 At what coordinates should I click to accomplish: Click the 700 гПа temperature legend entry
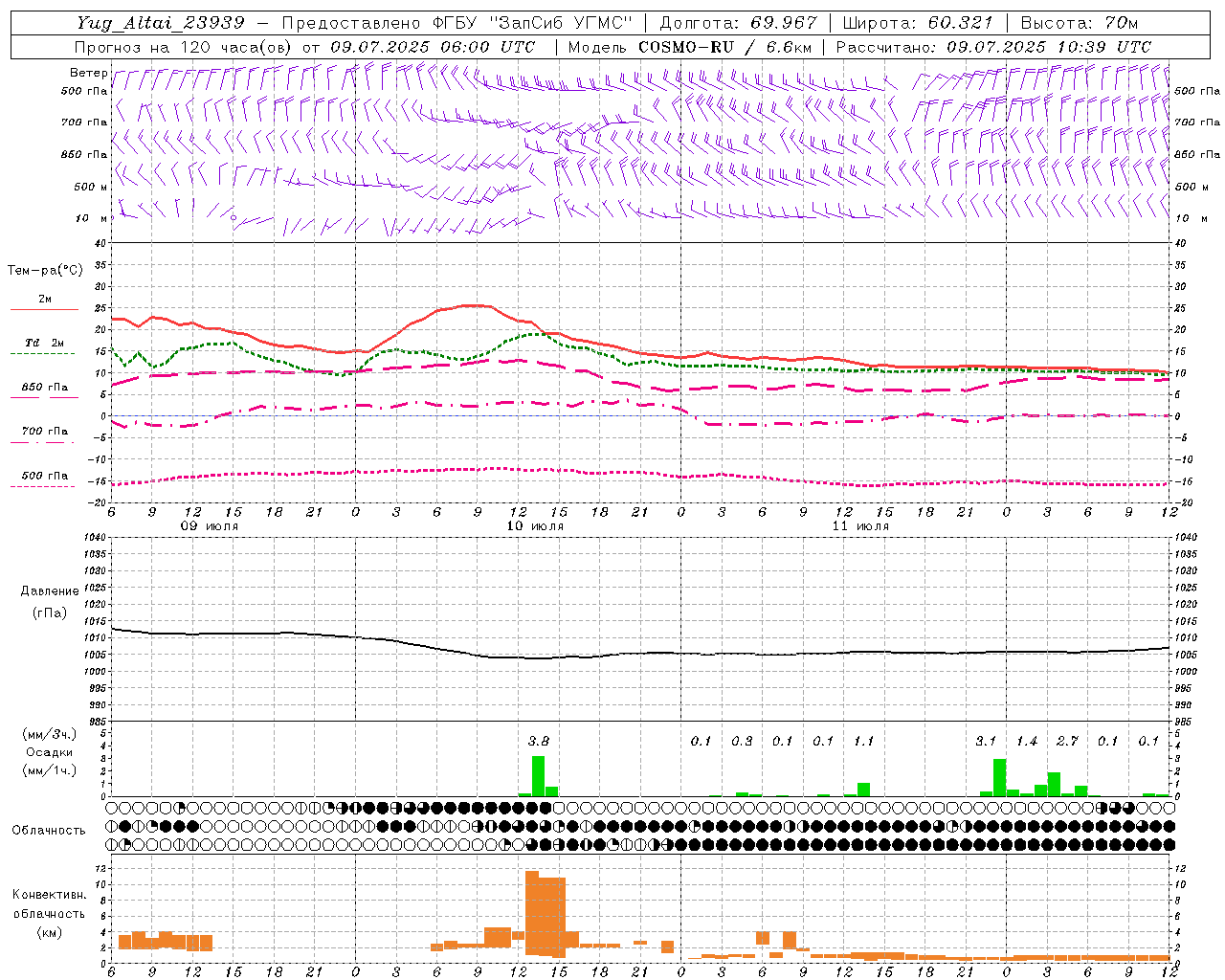click(44, 432)
